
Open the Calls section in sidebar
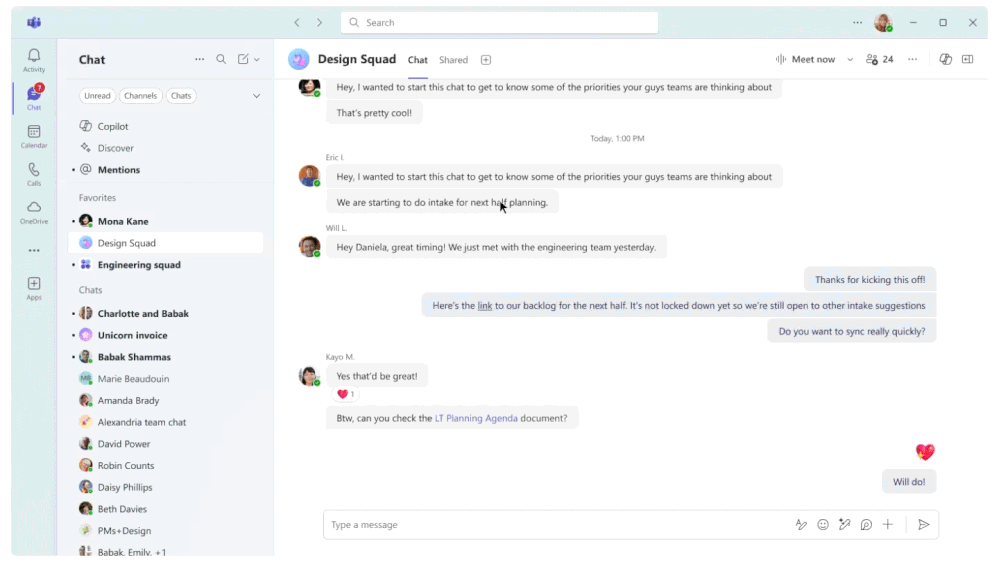(x=34, y=174)
